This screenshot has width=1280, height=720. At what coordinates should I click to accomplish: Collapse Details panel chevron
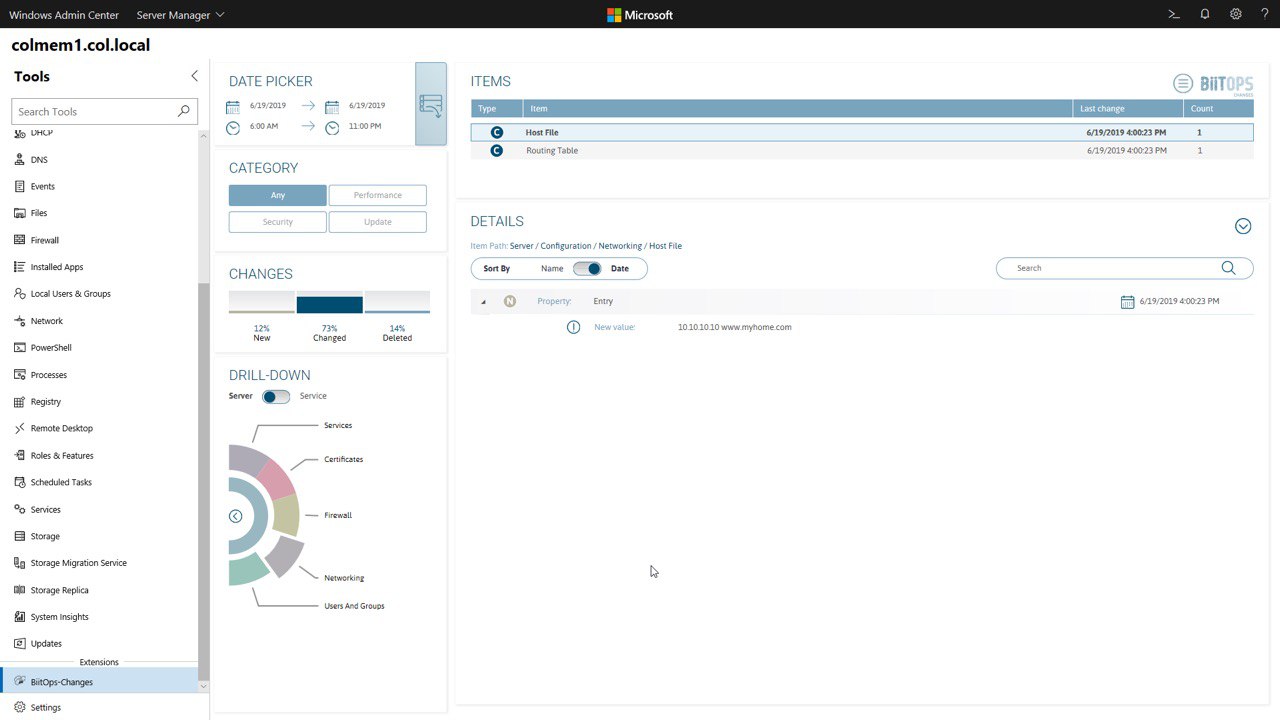[x=1243, y=226]
